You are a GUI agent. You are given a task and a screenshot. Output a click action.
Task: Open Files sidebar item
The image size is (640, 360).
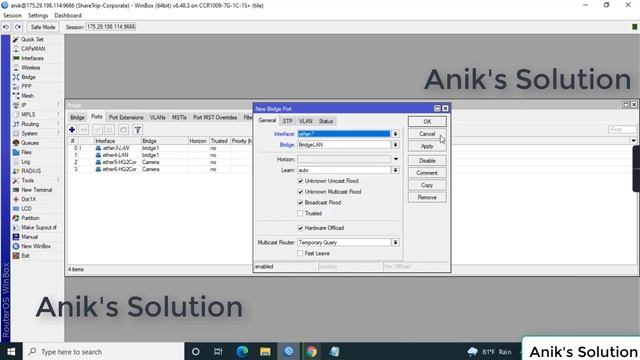coord(27,152)
